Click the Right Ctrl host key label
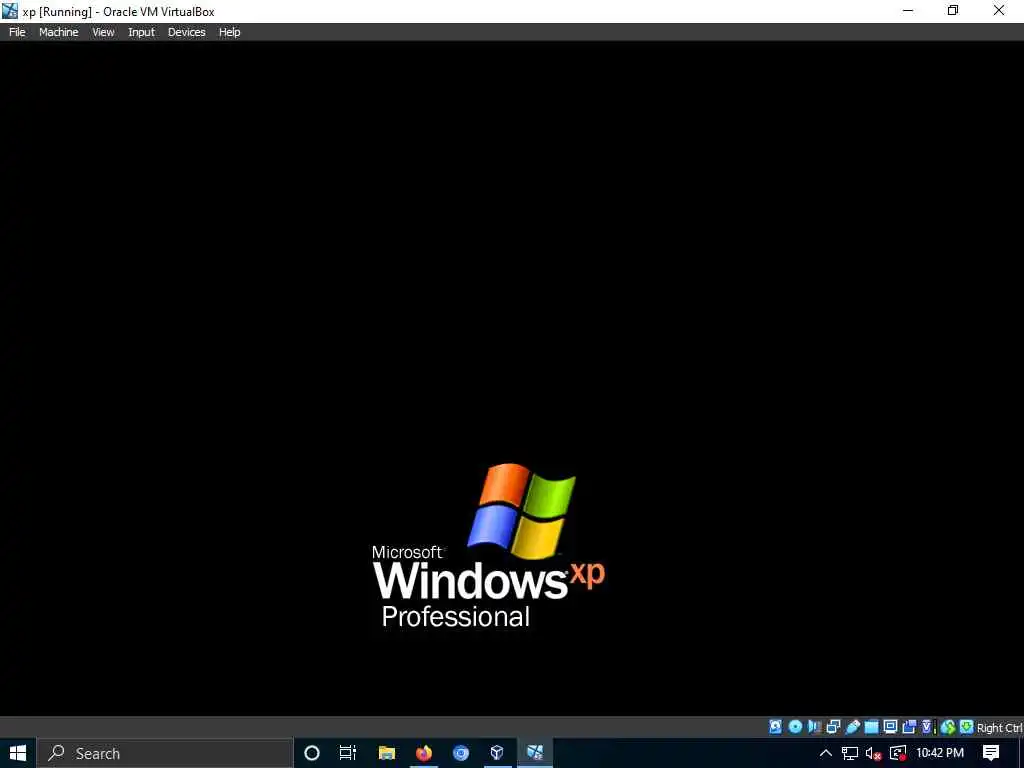This screenshot has height=768, width=1024. [x=1000, y=728]
